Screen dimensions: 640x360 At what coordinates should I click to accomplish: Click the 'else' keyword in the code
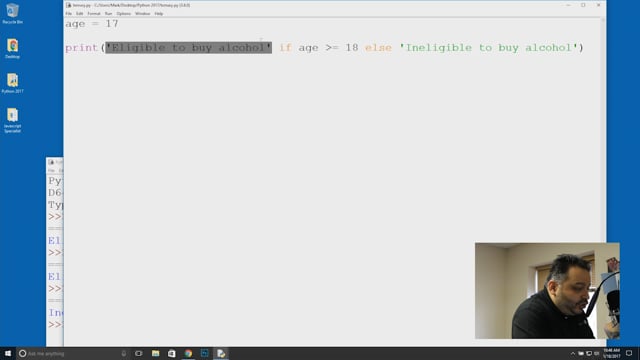point(378,48)
